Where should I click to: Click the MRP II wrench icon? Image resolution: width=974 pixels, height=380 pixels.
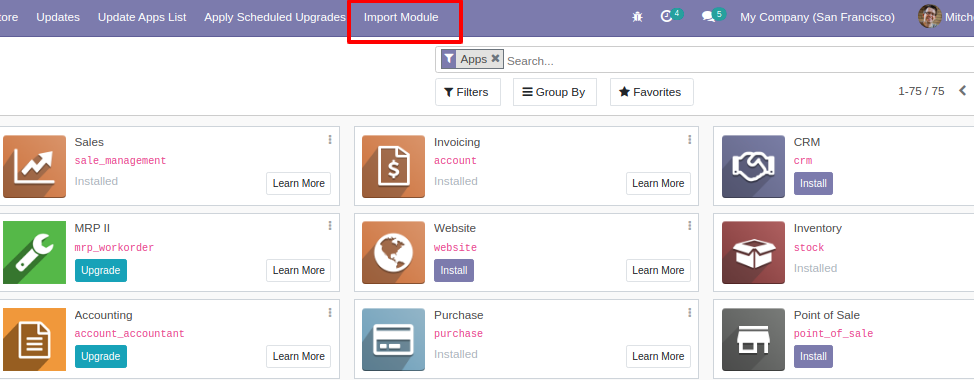tap(34, 252)
